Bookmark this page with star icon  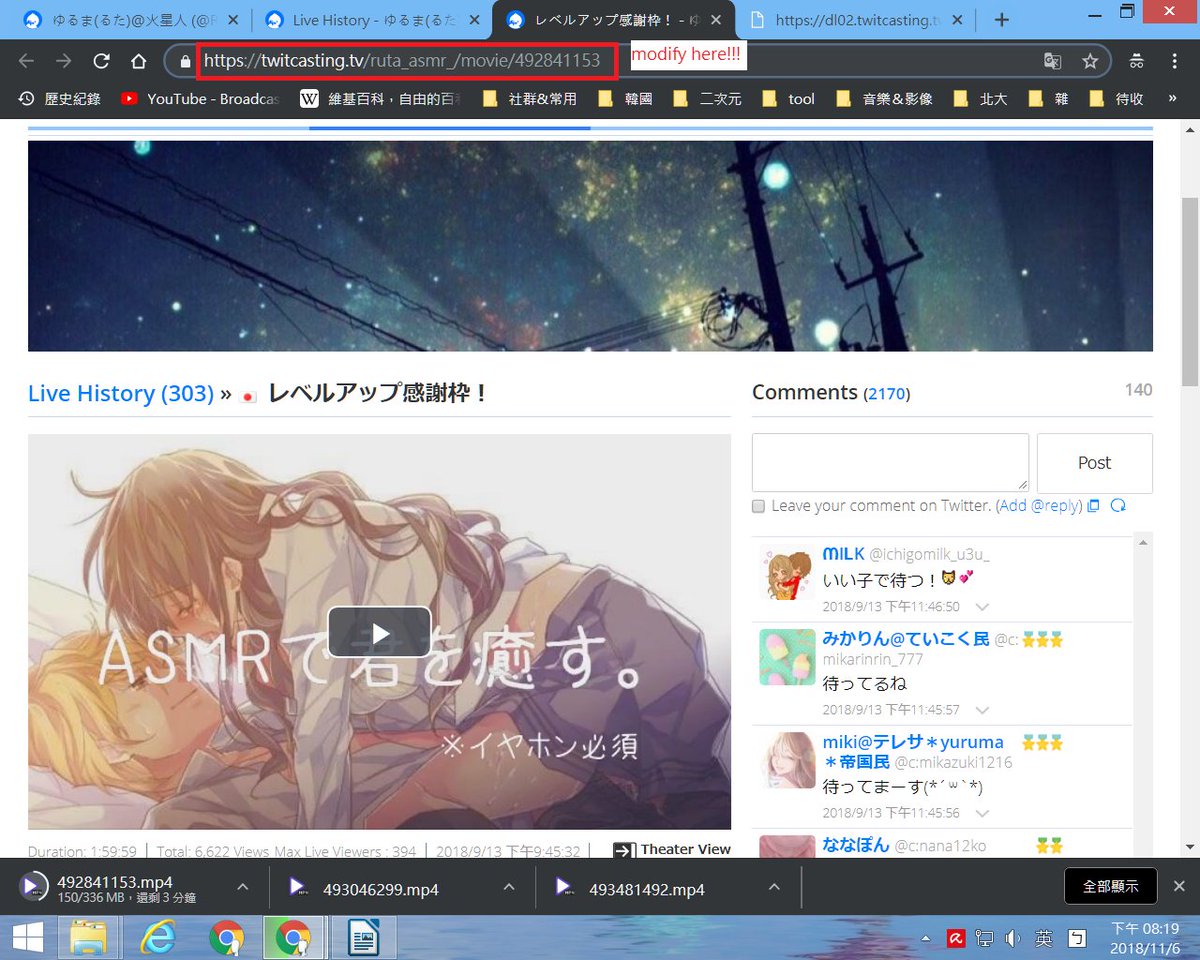1090,62
